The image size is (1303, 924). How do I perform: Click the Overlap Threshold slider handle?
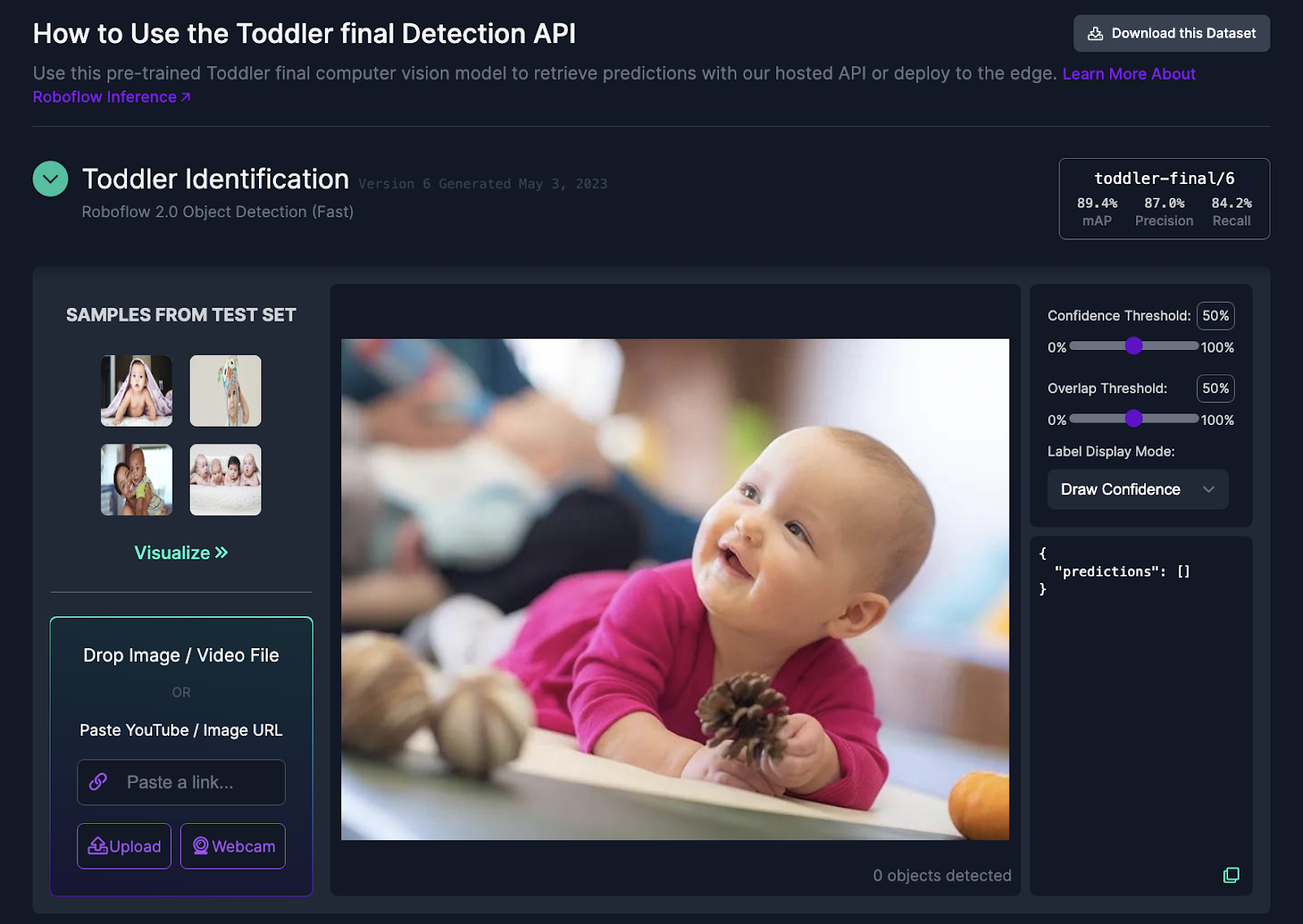[1134, 418]
